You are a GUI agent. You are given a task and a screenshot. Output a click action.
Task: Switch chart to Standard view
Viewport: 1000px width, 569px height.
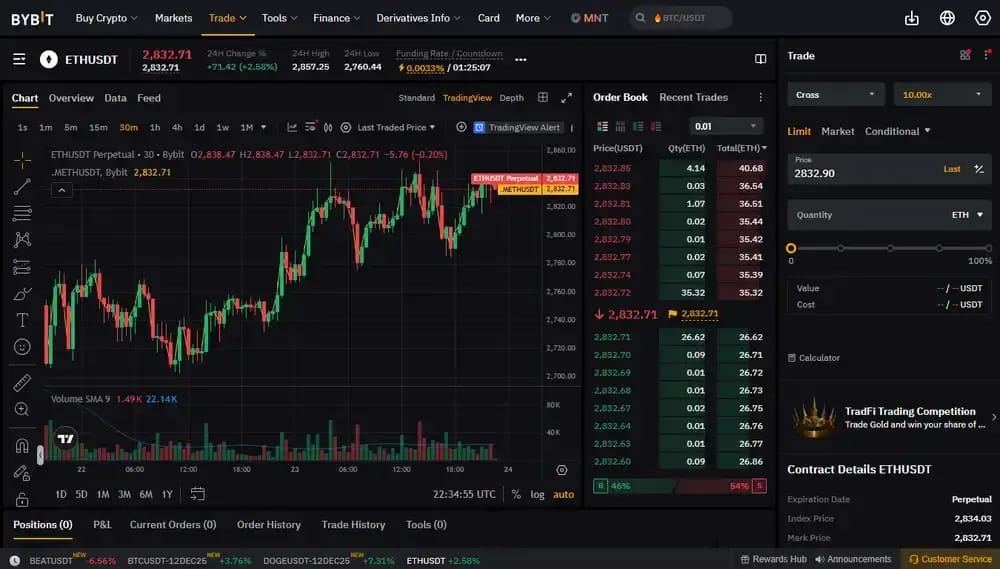pos(416,98)
